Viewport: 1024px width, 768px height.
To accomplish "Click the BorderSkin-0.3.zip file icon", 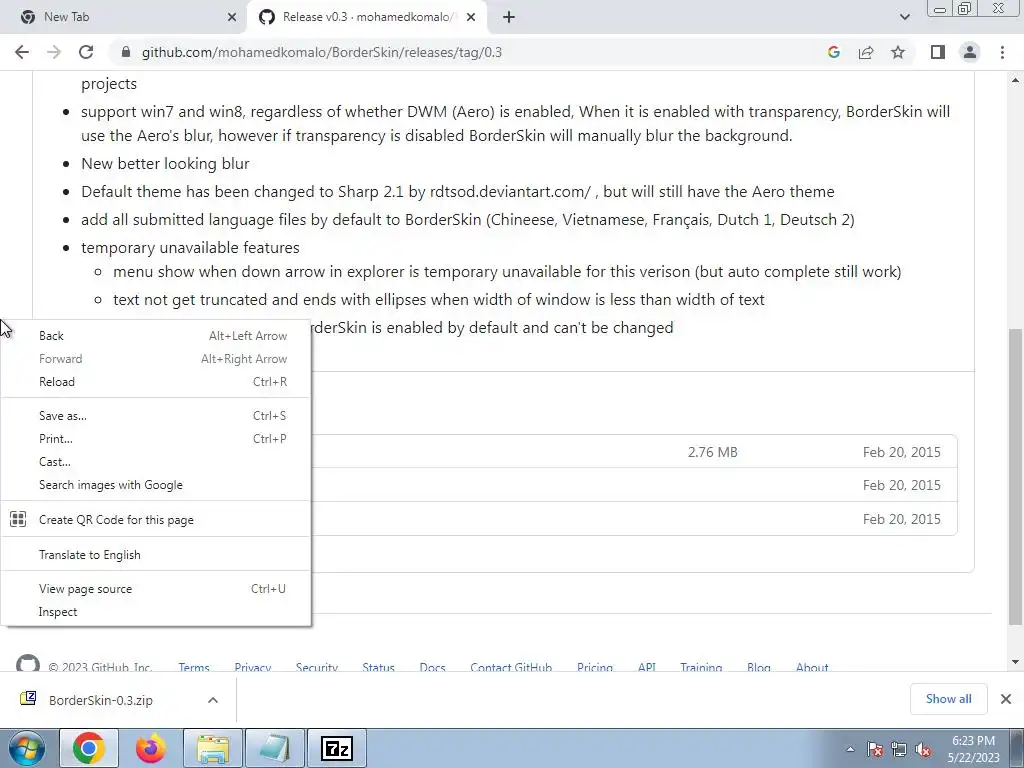I will pyautogui.click(x=28, y=699).
